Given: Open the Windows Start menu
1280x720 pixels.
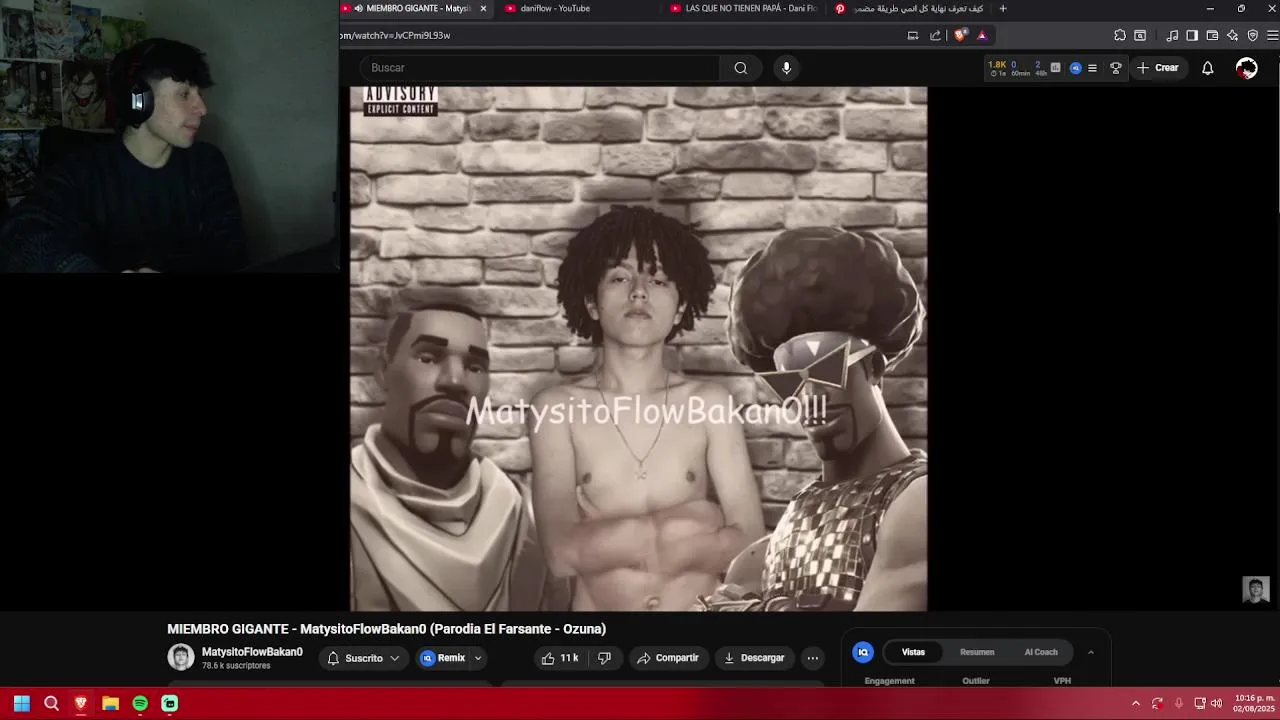Looking at the screenshot, I should [21, 703].
